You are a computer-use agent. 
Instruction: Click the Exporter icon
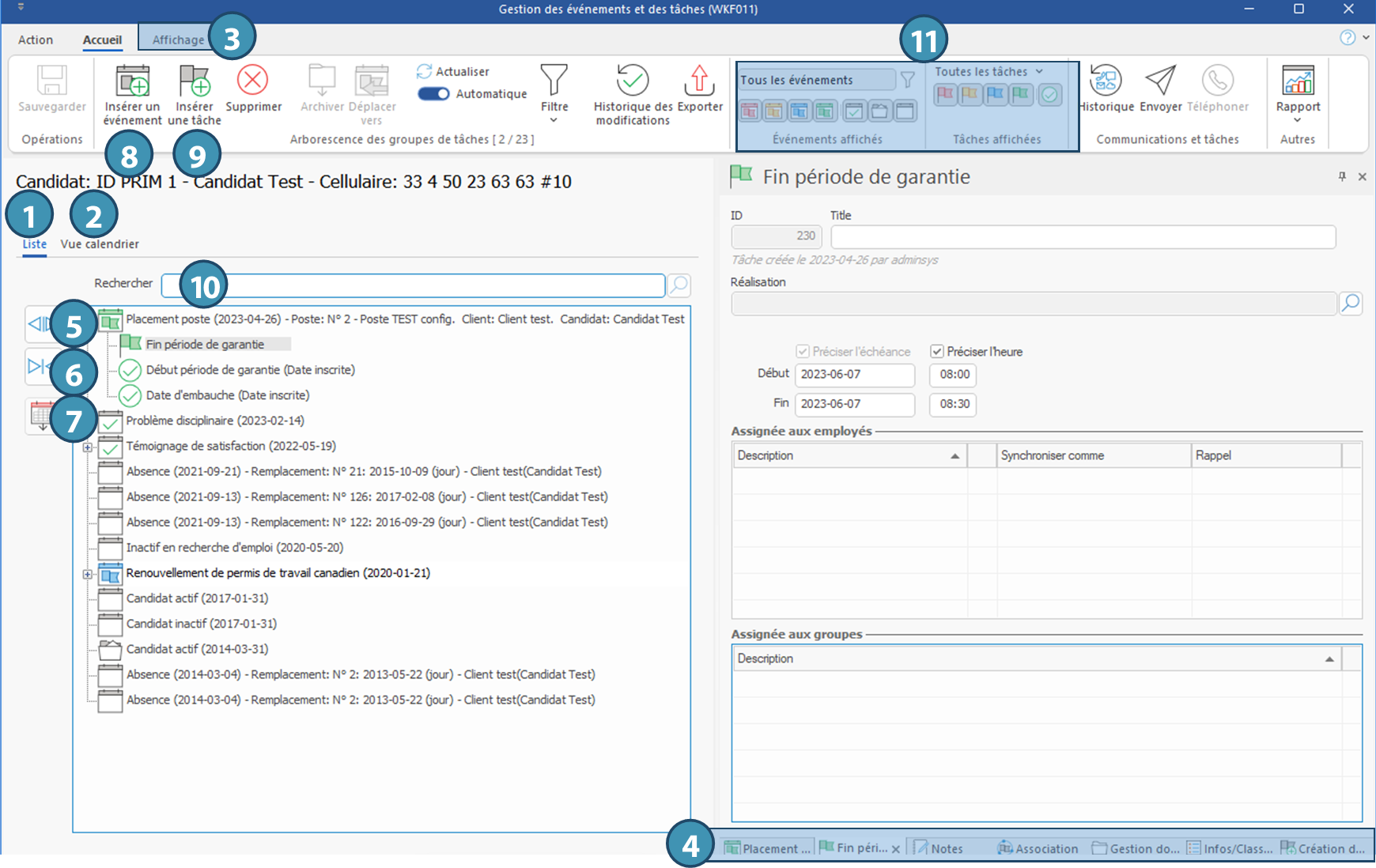click(x=699, y=81)
